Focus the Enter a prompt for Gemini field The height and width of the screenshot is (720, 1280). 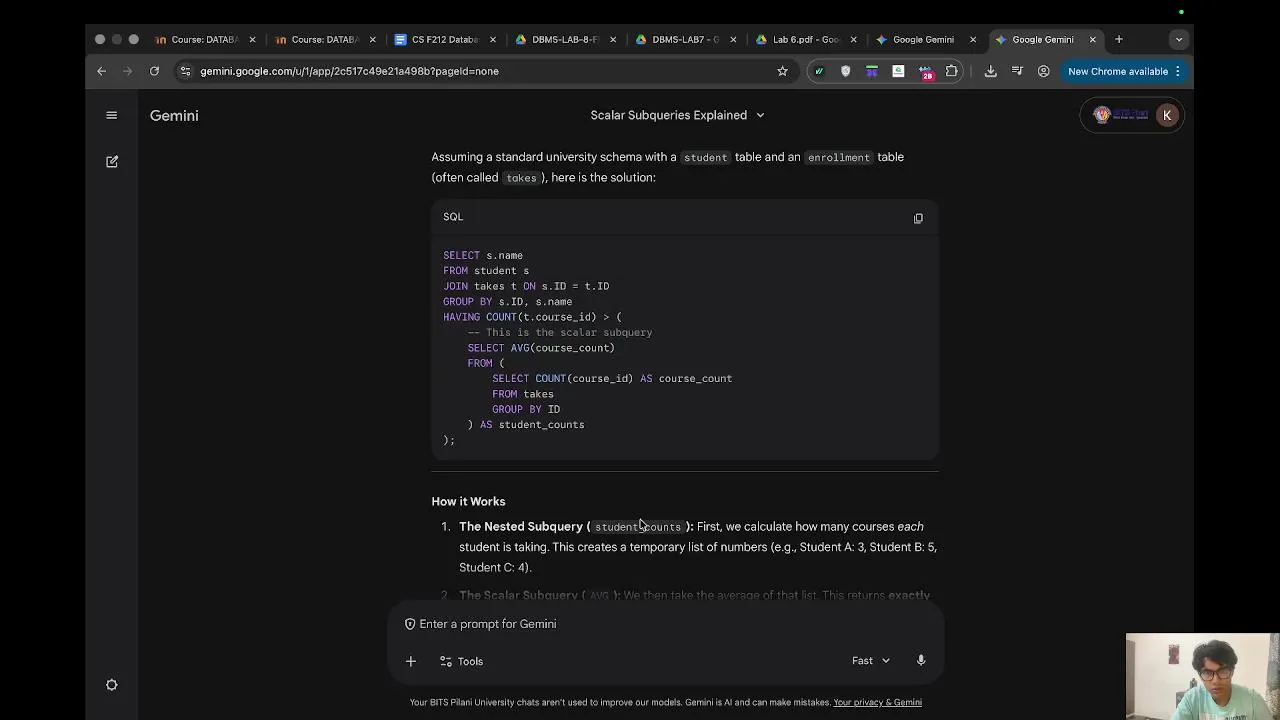point(665,624)
